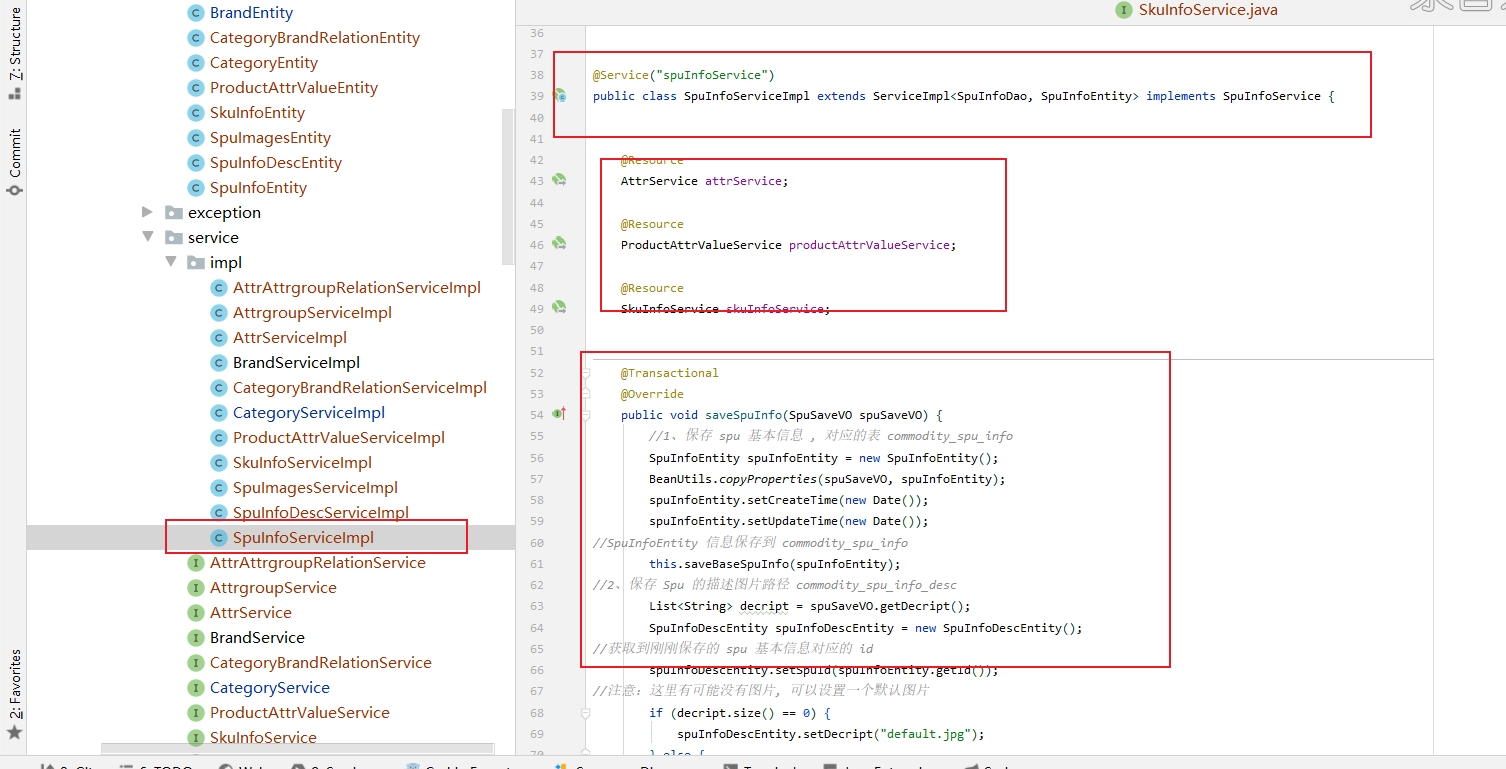Click the class icon beside AttrServiceImpl

tap(219, 338)
